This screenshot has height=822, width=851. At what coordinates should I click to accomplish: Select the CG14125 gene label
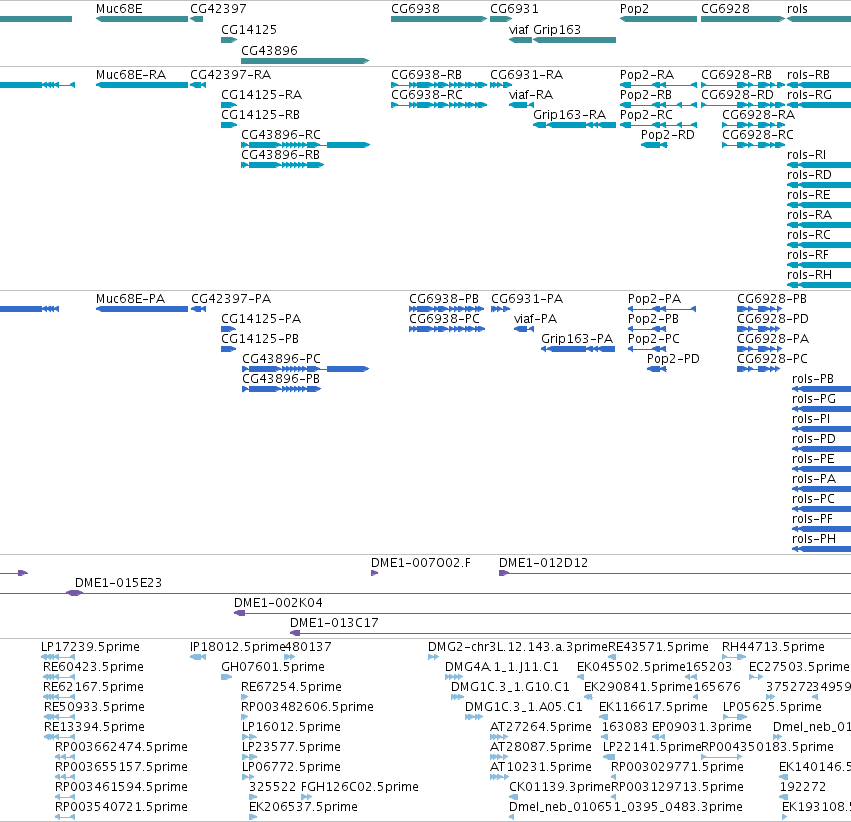tap(249, 29)
